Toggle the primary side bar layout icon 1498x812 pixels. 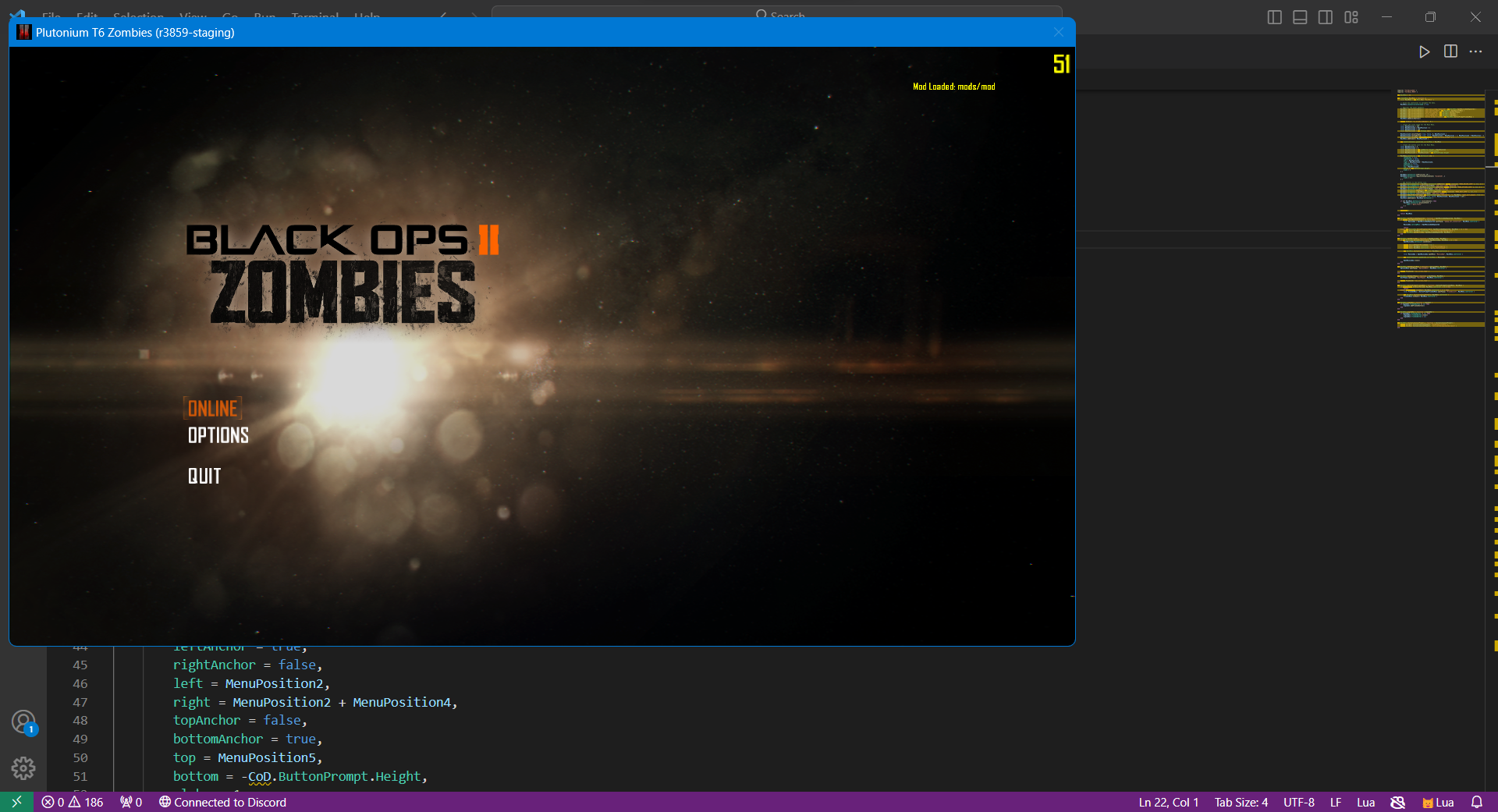1275,17
